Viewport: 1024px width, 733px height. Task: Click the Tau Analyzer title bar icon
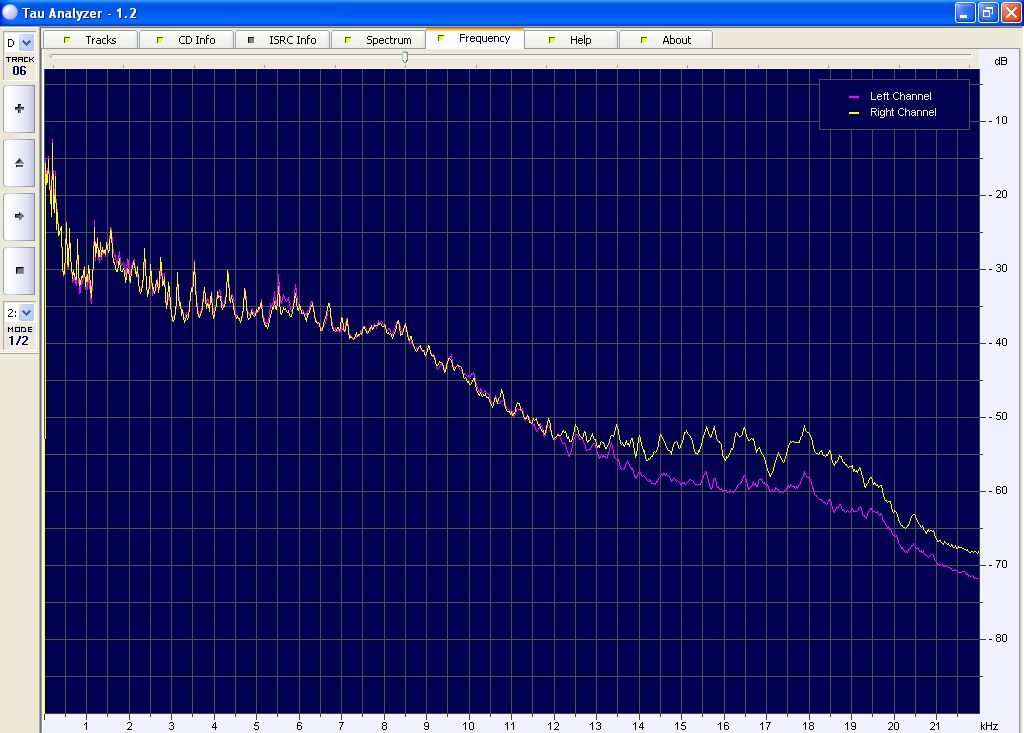tap(10, 12)
